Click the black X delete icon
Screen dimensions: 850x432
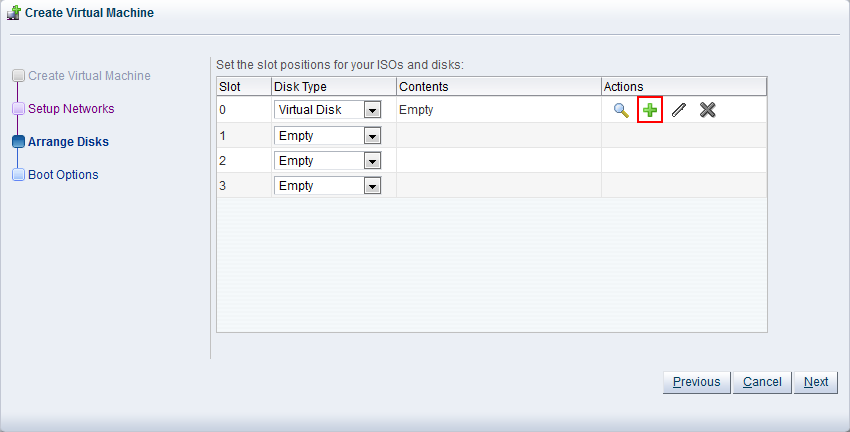(x=708, y=110)
